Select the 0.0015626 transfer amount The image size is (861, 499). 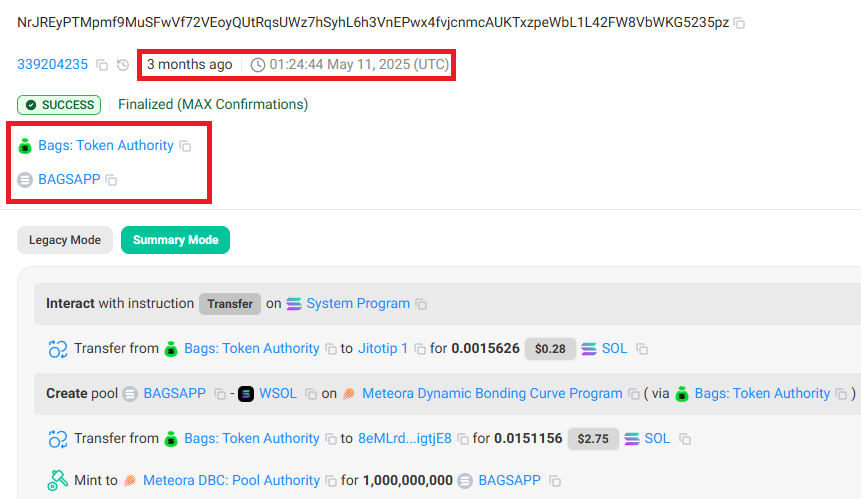coord(485,349)
